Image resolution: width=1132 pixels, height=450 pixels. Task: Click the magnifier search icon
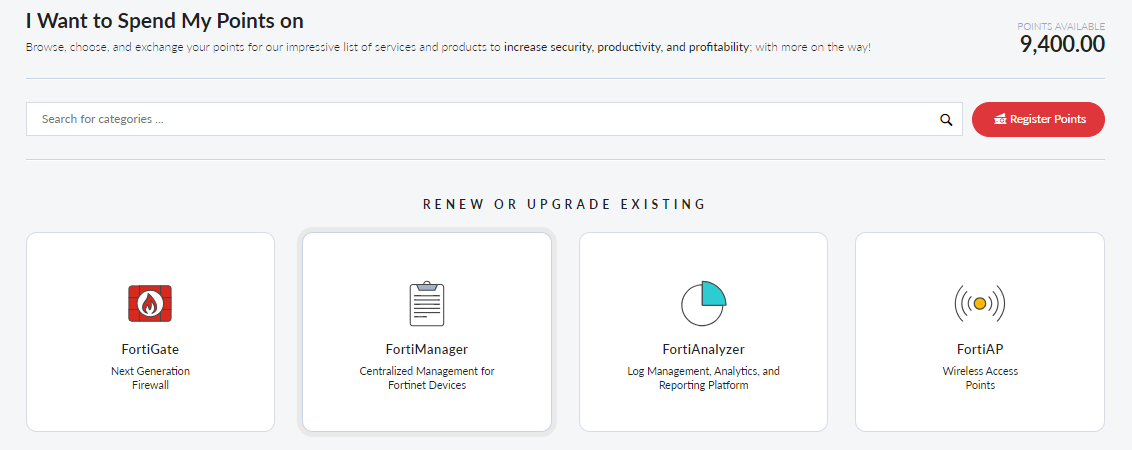tap(946, 120)
